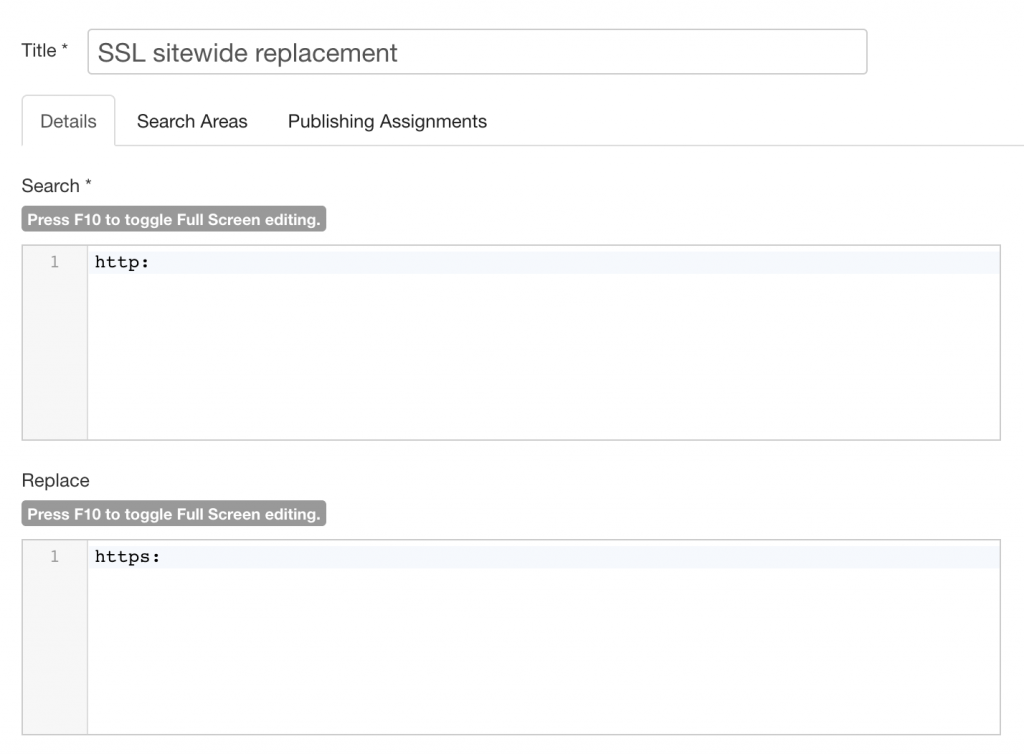Click the 'https:' text in Replace editor
This screenshot has width=1024, height=754.
click(127, 557)
